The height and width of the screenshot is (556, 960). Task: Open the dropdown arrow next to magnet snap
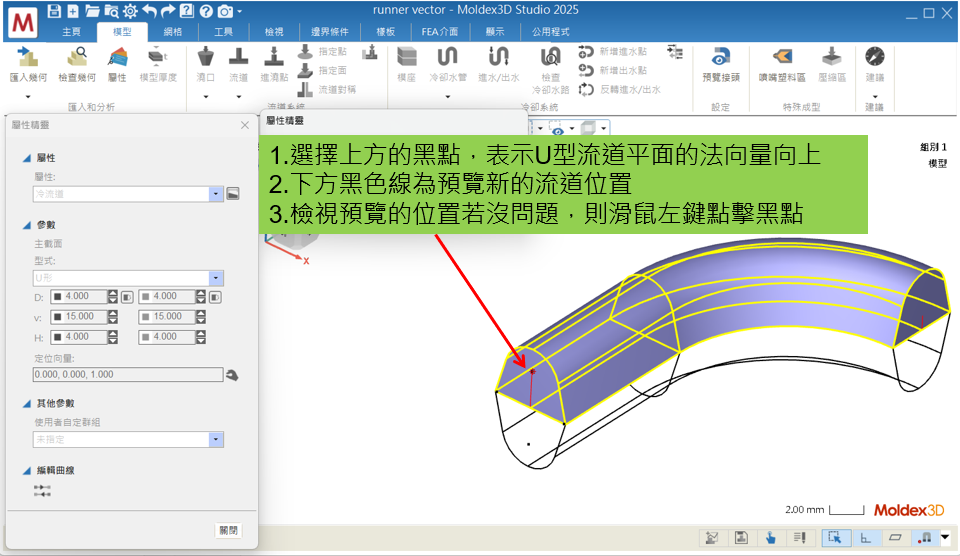[x=945, y=538]
